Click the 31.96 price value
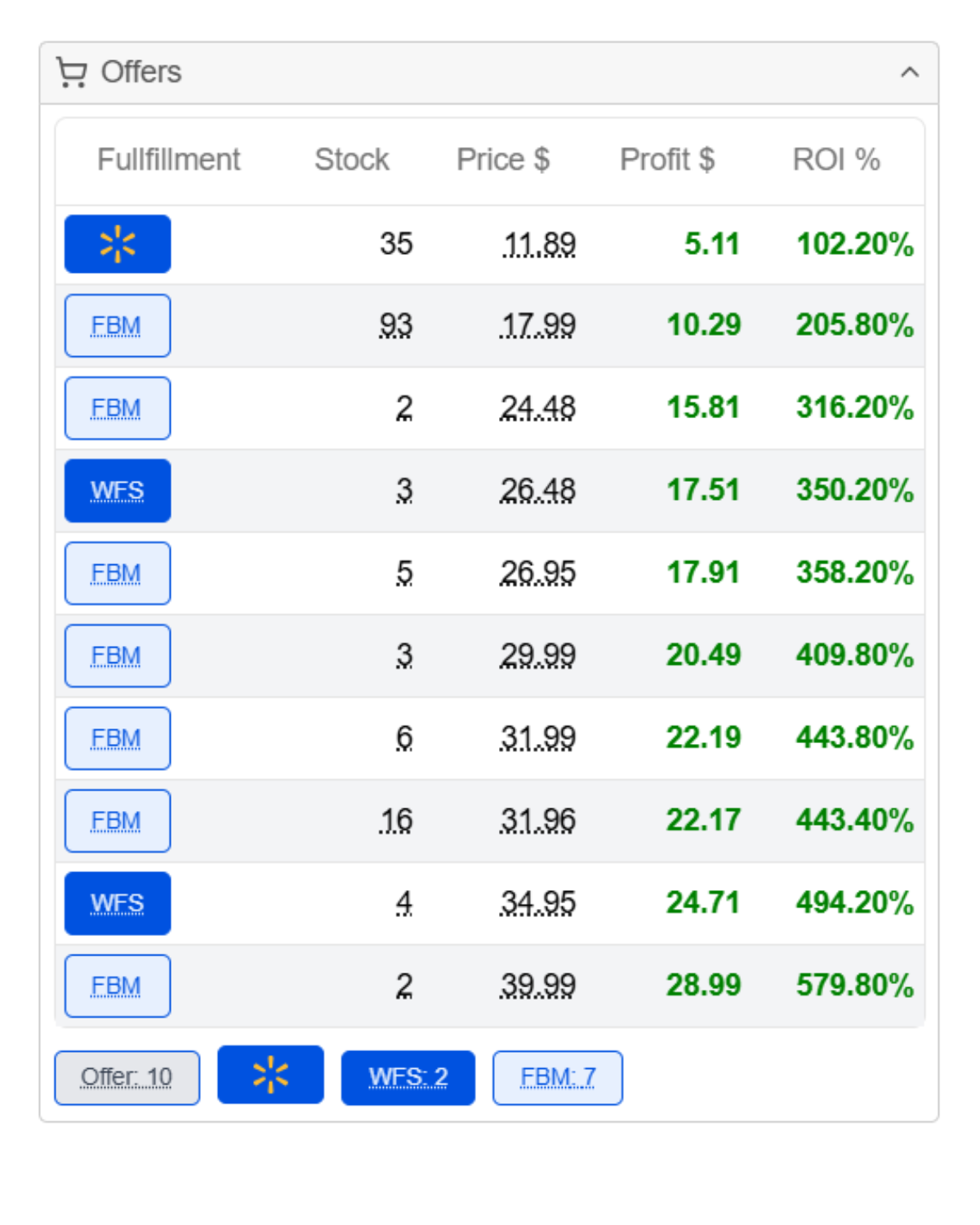This screenshot has width=980, height=1225. tap(537, 821)
